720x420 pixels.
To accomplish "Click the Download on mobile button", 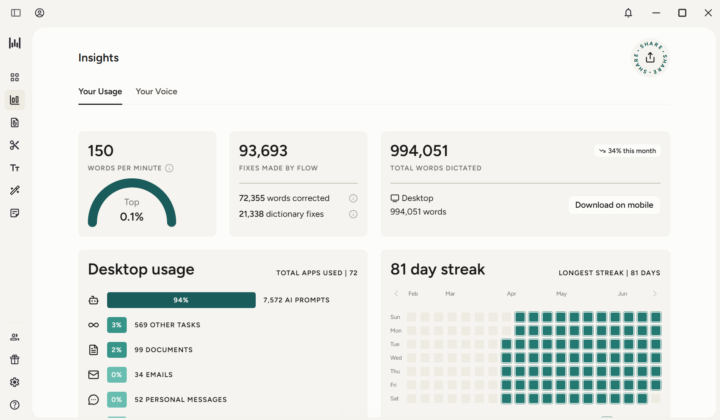I will point(614,205).
